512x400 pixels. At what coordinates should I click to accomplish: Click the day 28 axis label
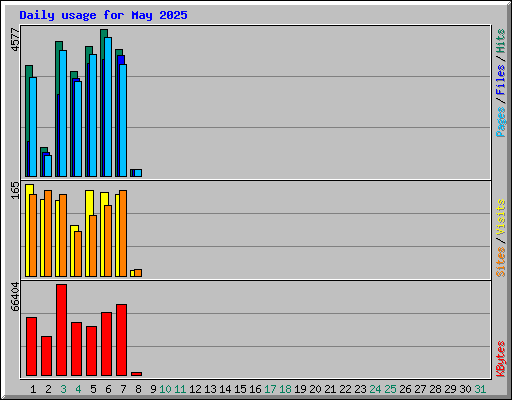click(x=435, y=389)
